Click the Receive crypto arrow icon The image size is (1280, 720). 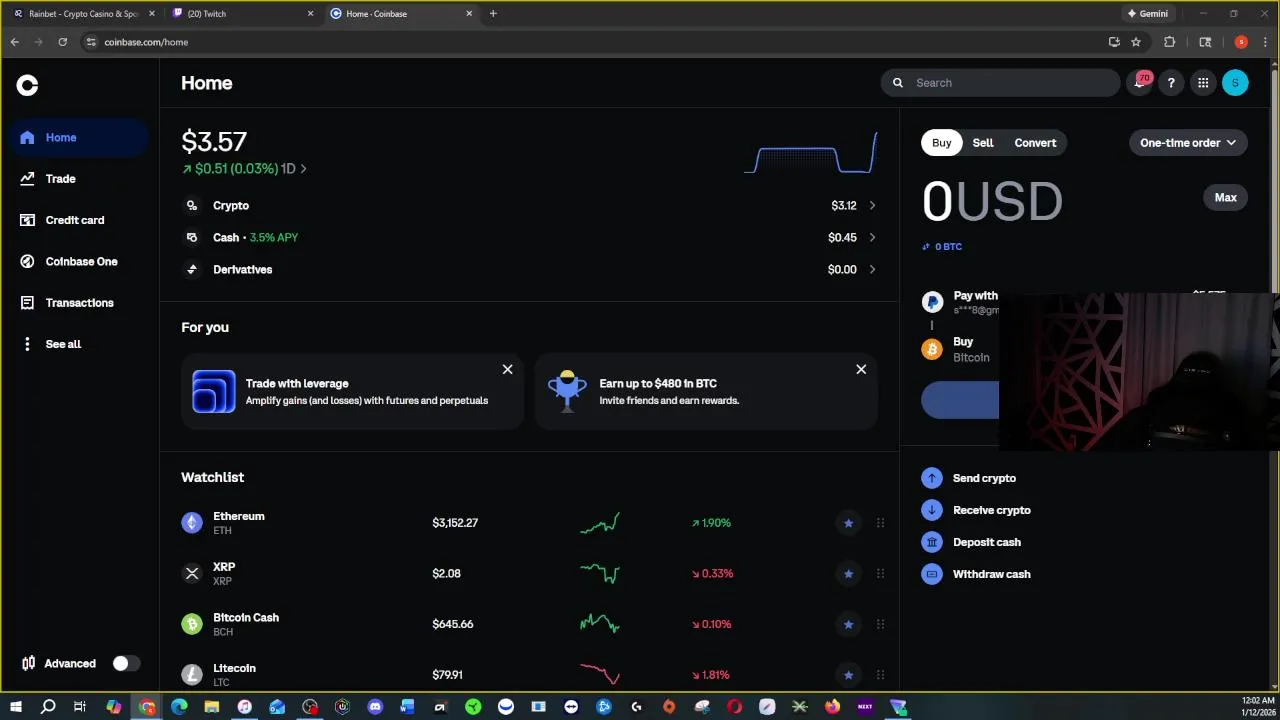click(932, 510)
